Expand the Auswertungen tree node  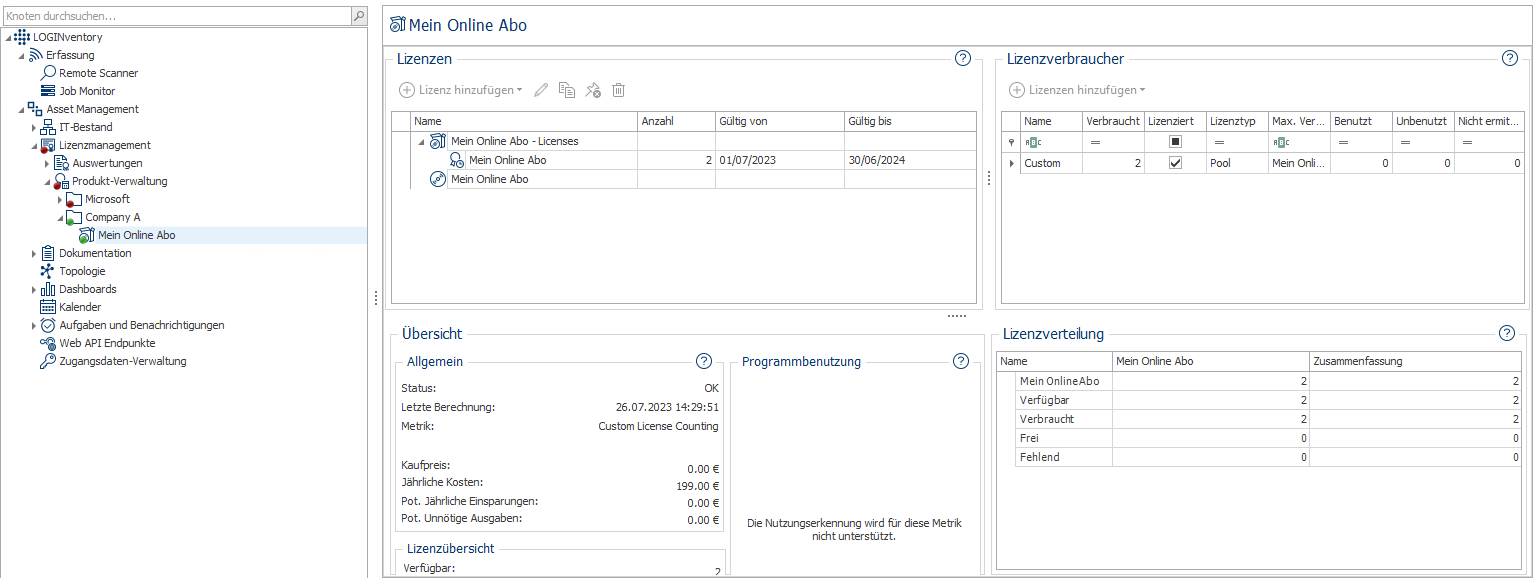click(47, 163)
